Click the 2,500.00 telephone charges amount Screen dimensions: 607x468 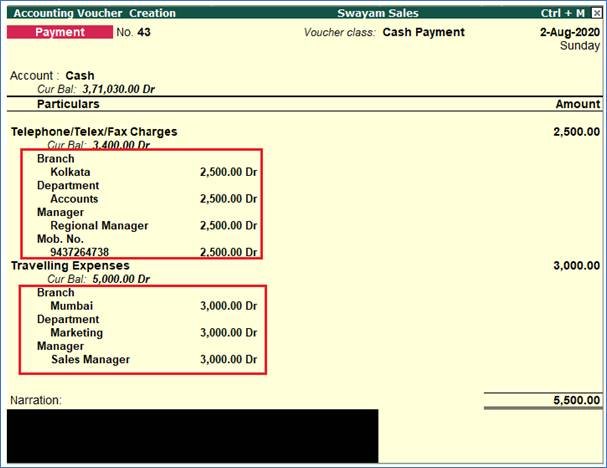click(576, 131)
